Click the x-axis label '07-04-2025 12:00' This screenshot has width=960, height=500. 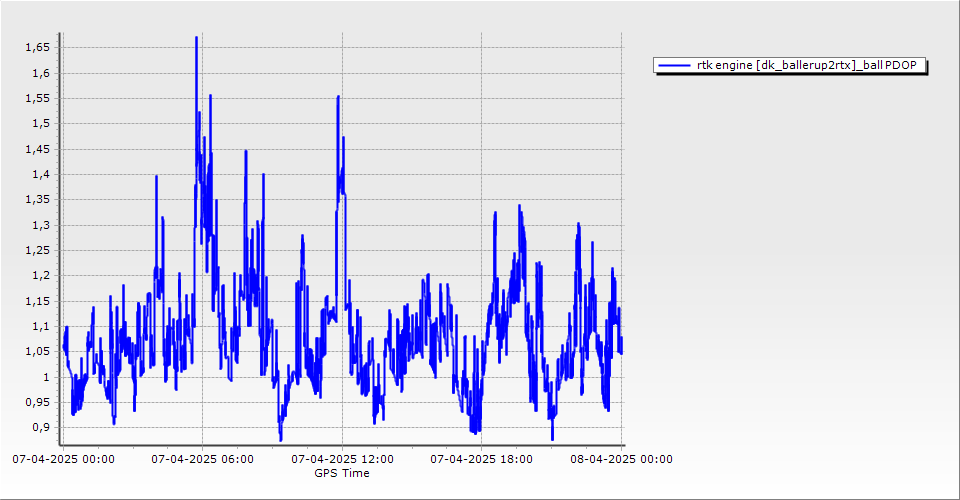click(342, 459)
